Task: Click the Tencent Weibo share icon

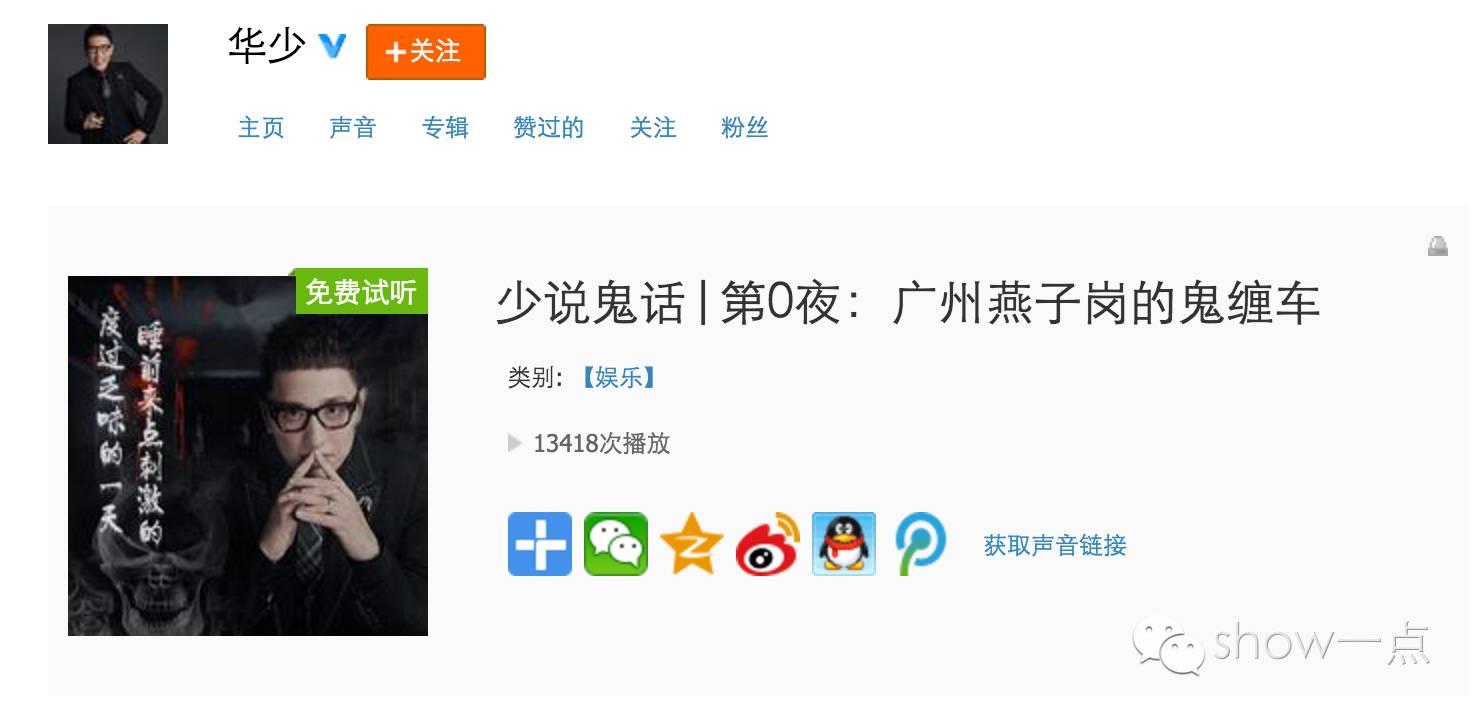Action: 920,544
